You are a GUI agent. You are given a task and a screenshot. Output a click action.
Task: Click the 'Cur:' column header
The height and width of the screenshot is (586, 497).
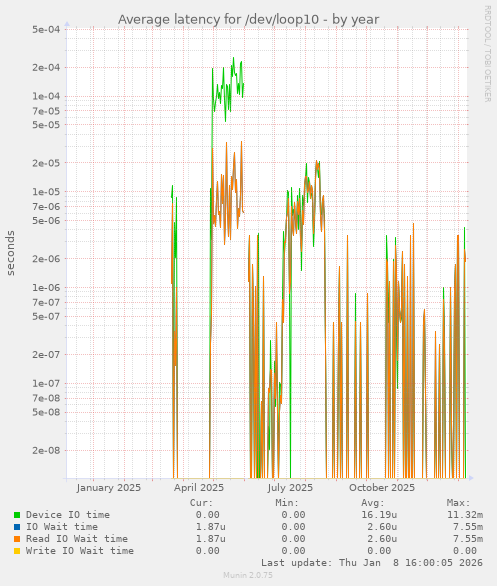(x=201, y=503)
